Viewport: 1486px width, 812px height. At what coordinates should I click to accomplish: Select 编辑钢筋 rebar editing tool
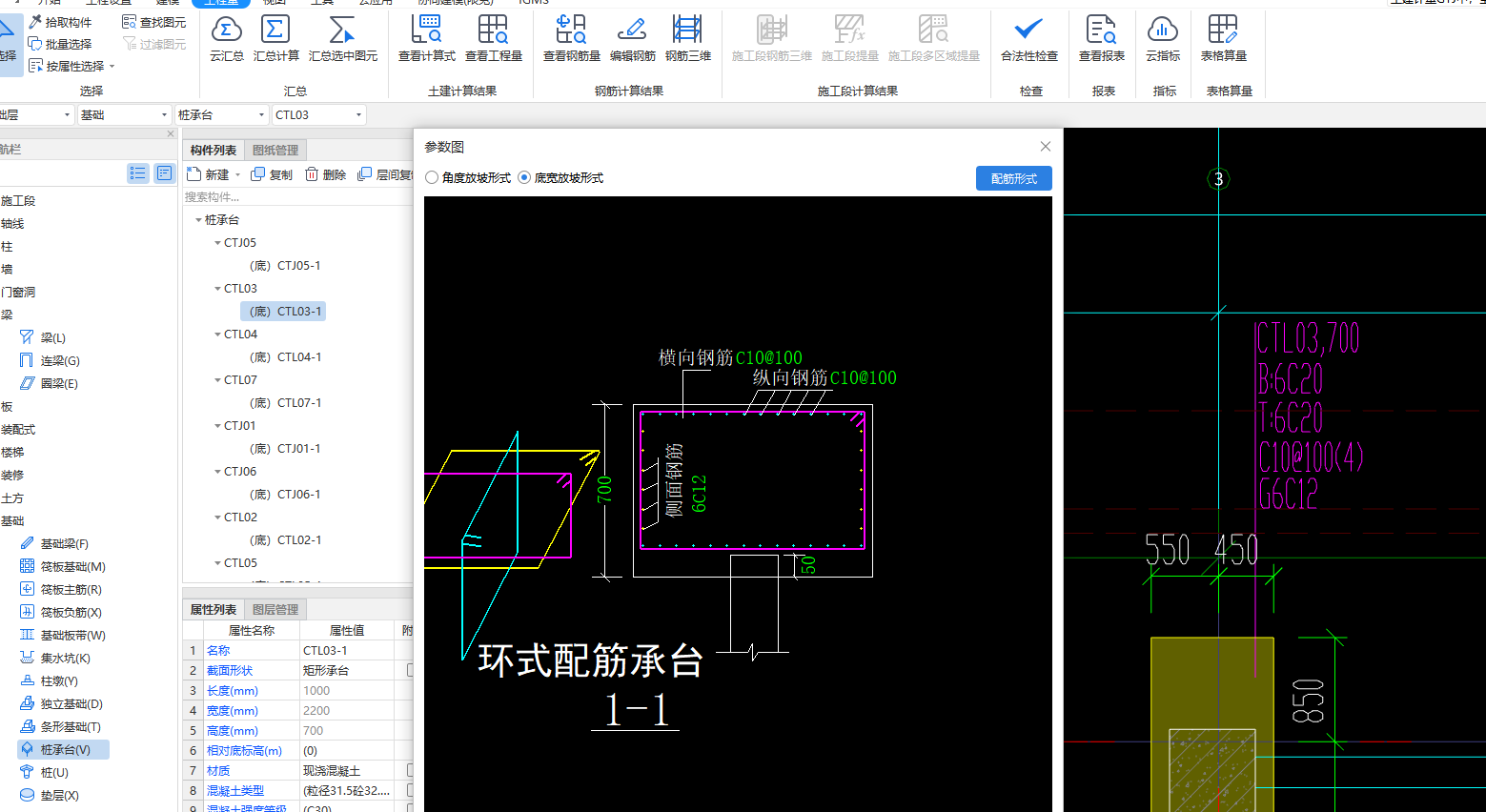pos(632,39)
